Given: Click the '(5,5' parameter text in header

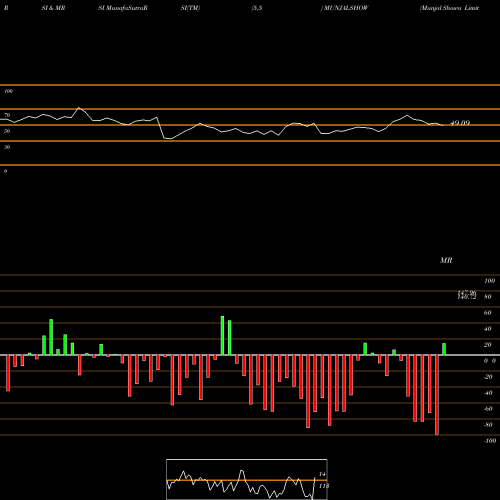Looking at the screenshot, I should (x=257, y=8).
